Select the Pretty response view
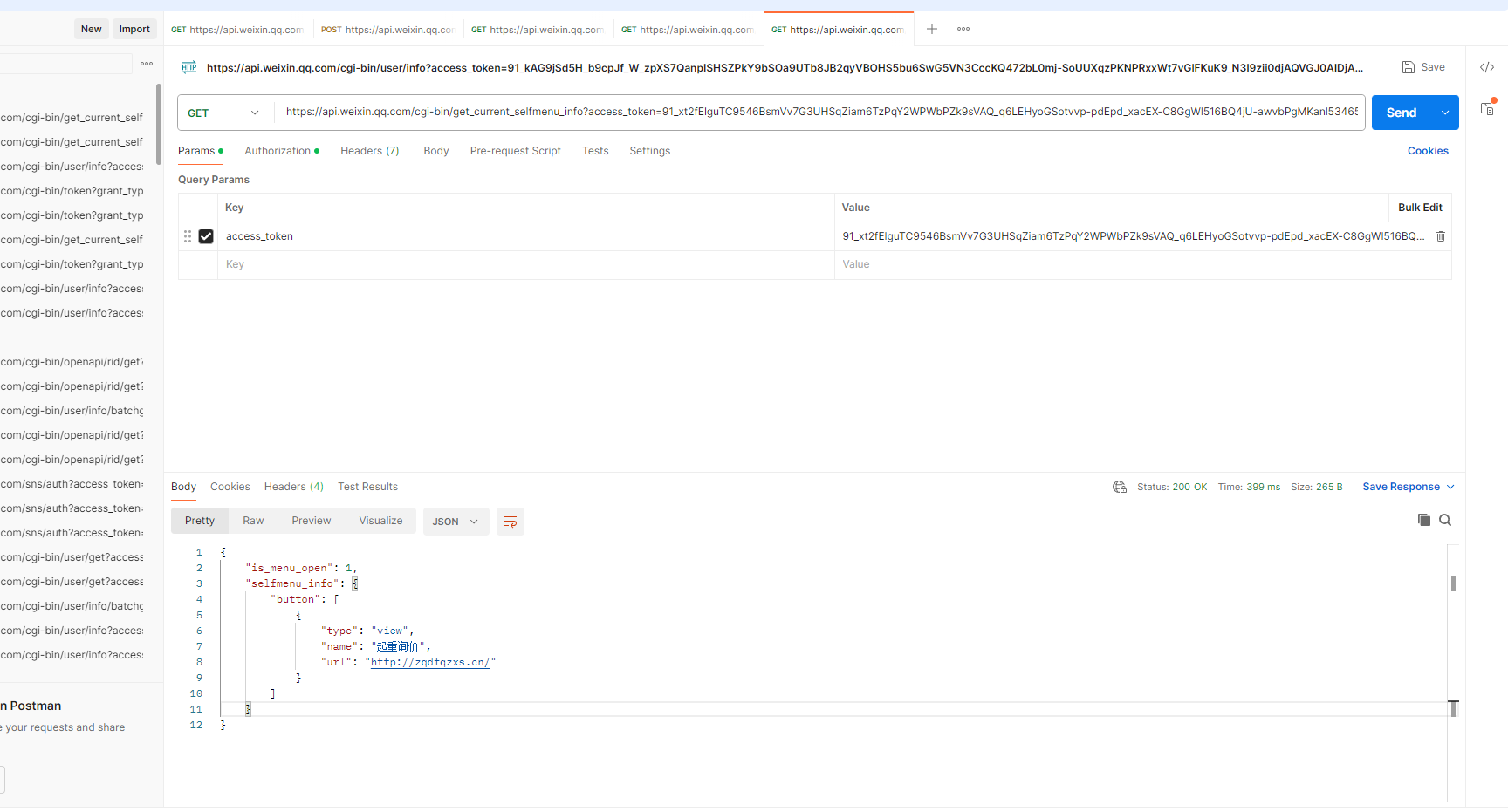1508x812 pixels. point(200,521)
